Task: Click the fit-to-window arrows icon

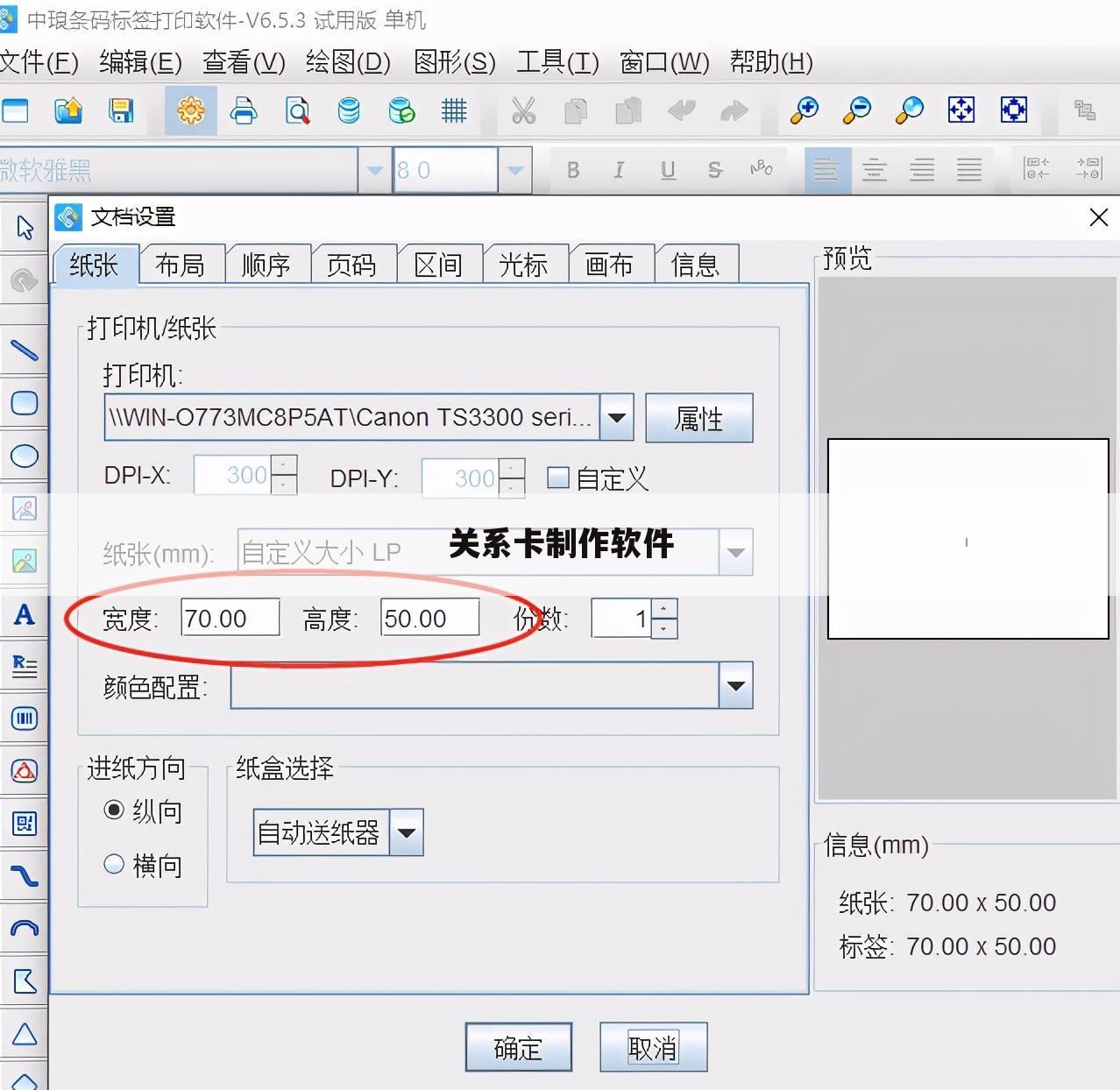Action: [x=961, y=110]
